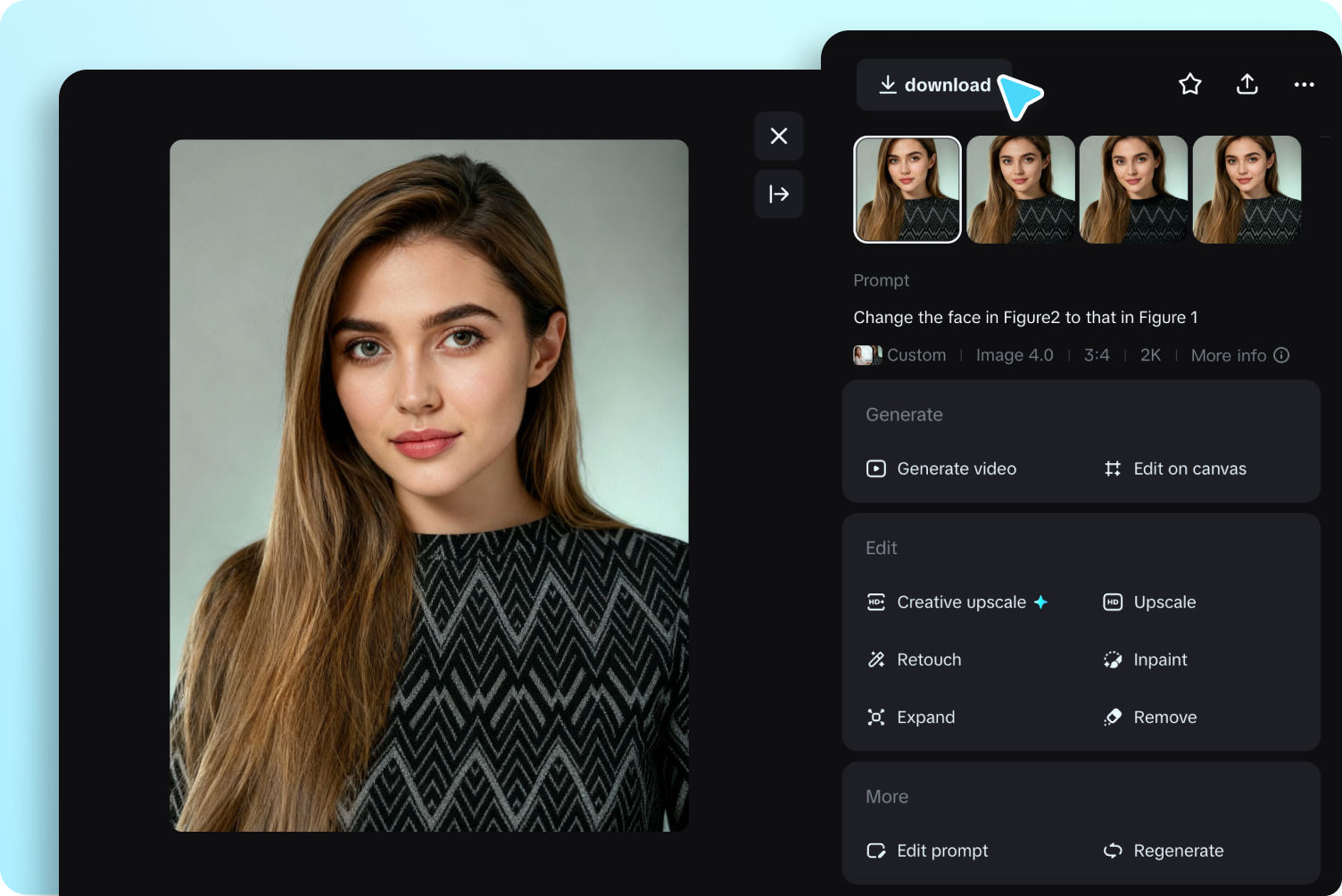The width and height of the screenshot is (1342, 896).
Task: Regenerate the image
Action: tap(1164, 850)
